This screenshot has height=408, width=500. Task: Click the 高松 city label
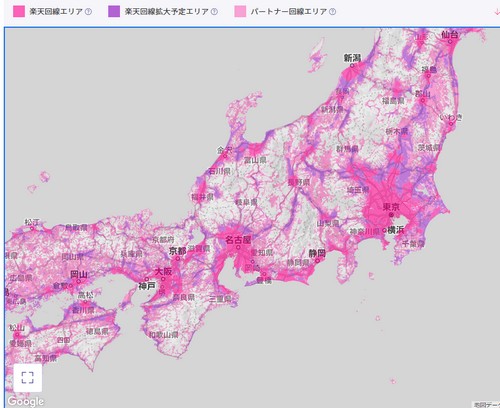tap(86, 295)
